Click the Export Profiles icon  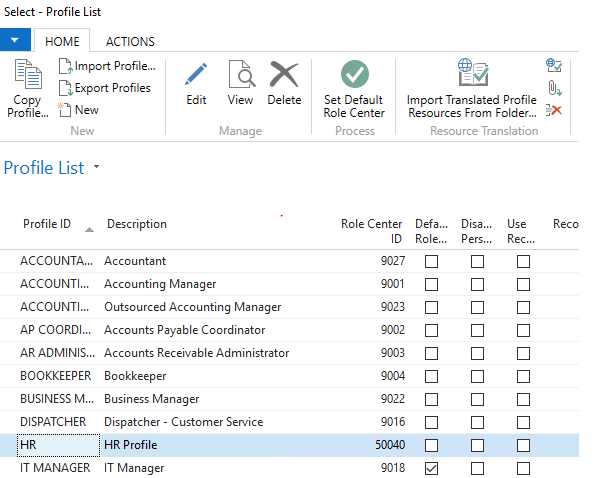click(66, 88)
